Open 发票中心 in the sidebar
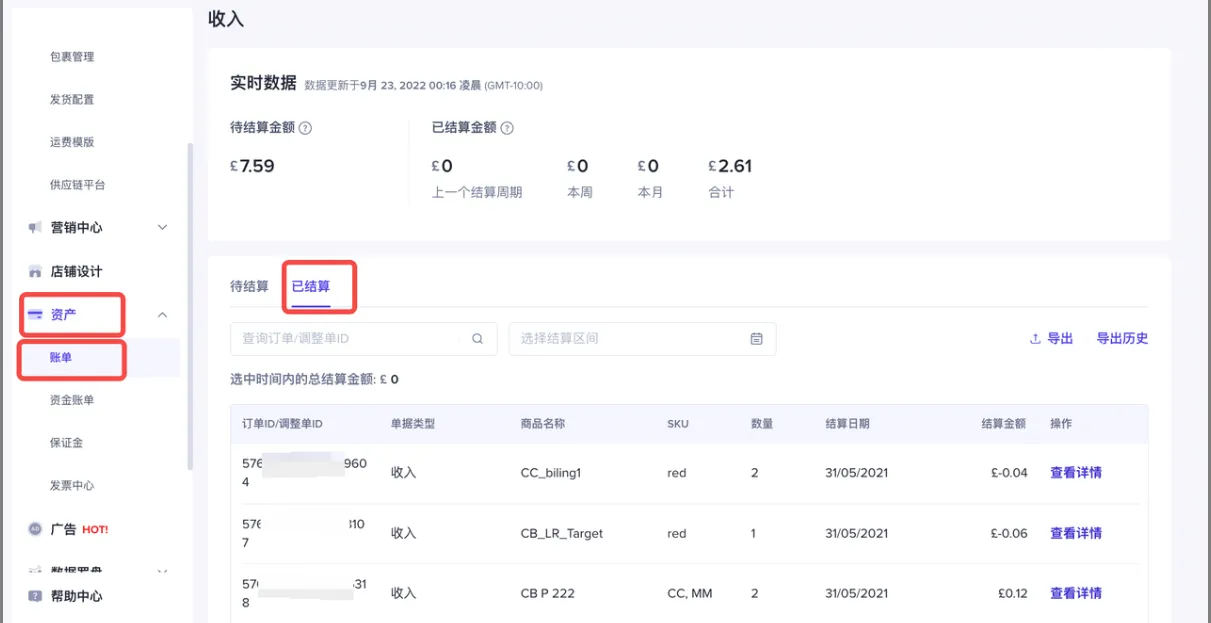Image resolution: width=1211 pixels, height=623 pixels. point(72,486)
